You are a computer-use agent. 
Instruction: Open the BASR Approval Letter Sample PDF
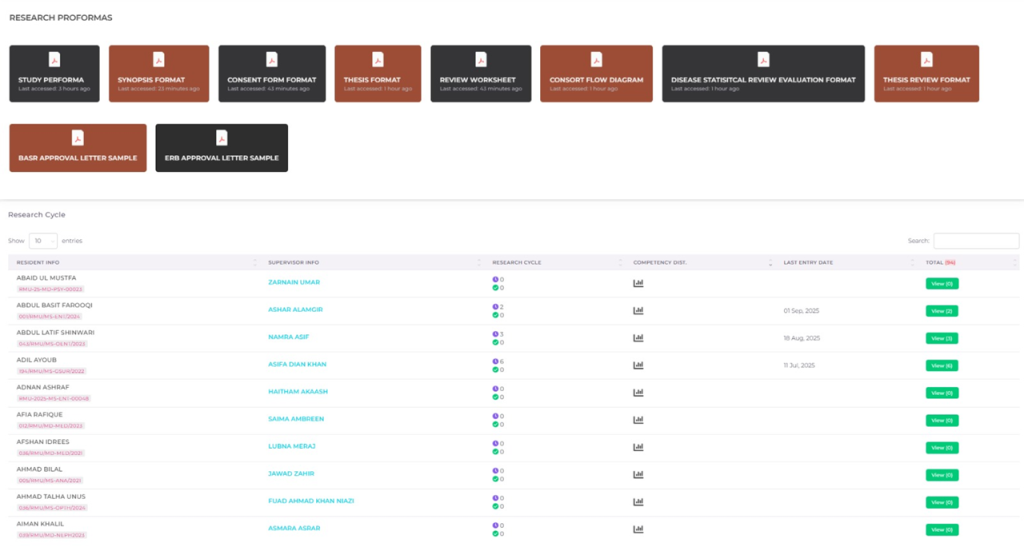78,147
